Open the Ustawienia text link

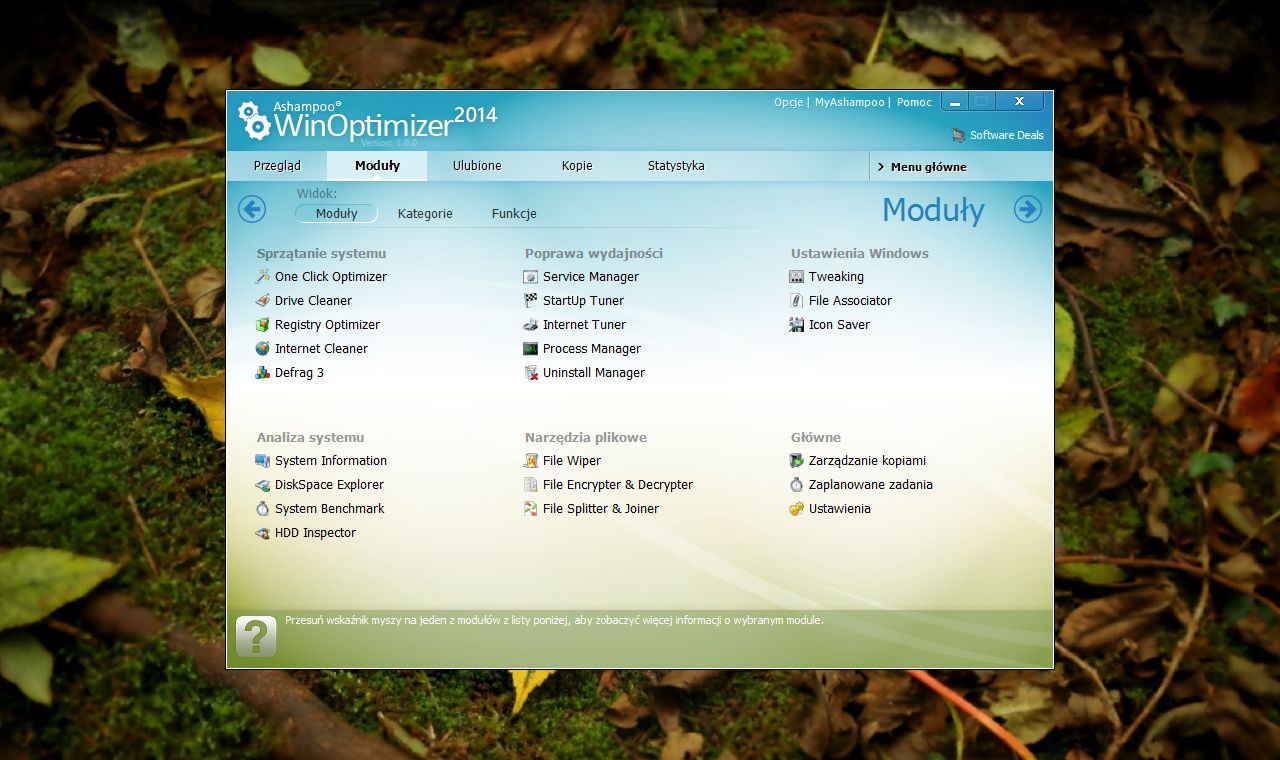click(x=840, y=509)
